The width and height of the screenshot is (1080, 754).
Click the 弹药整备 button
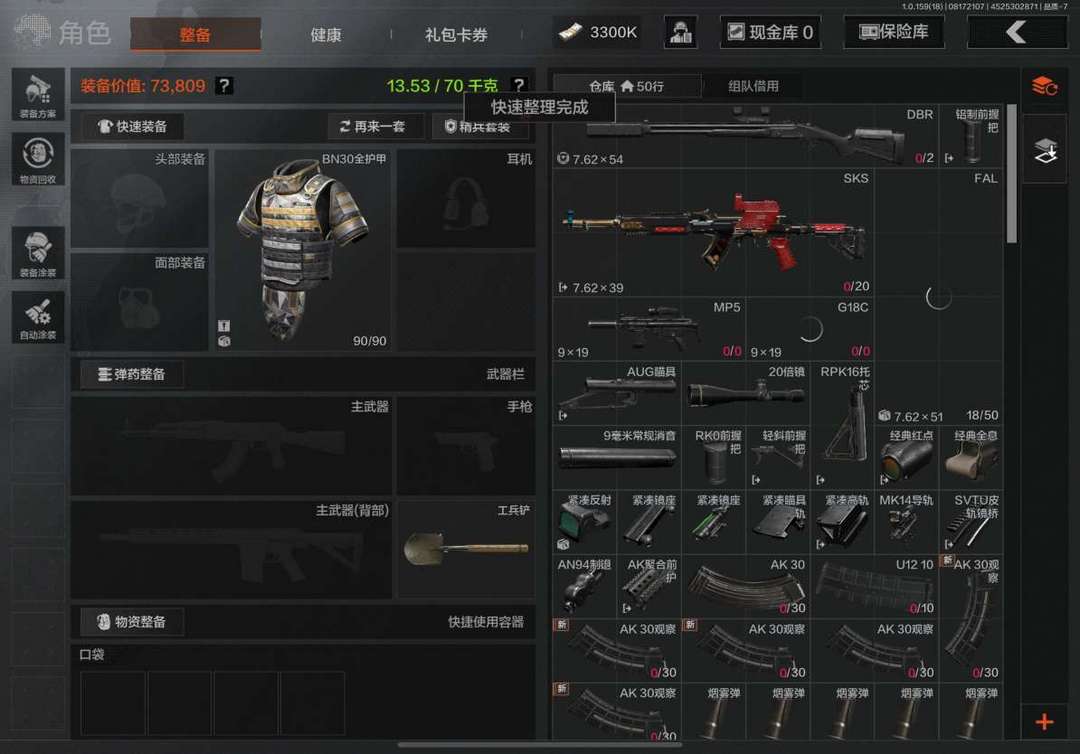point(131,374)
